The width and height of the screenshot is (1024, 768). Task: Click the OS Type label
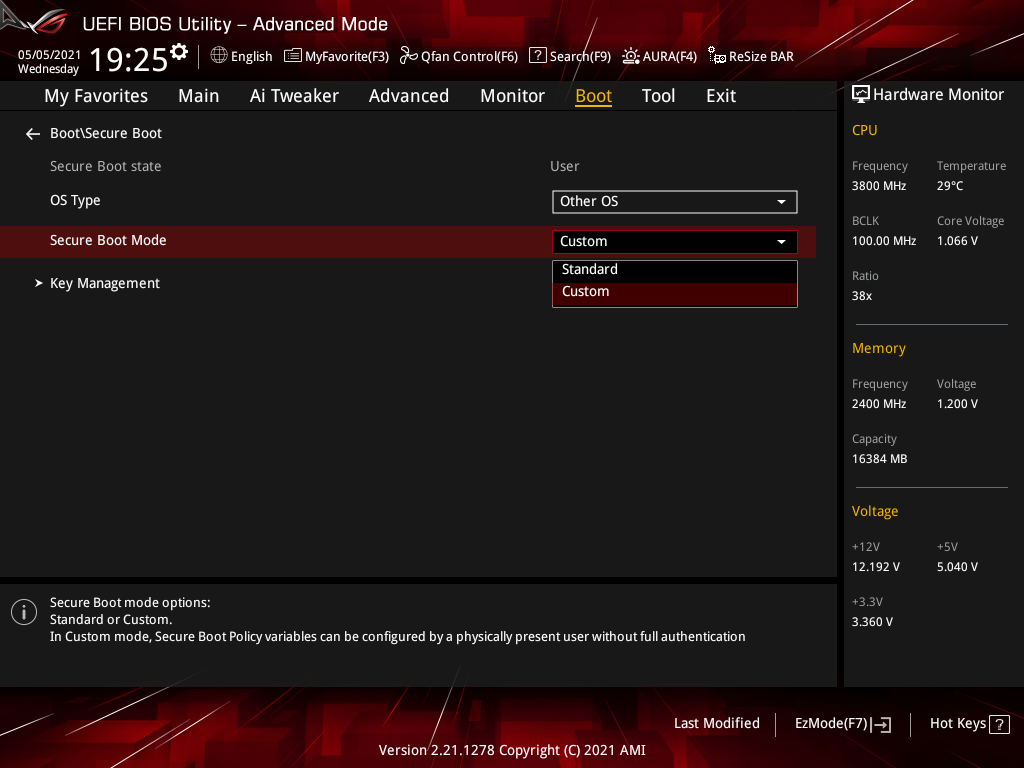click(75, 200)
